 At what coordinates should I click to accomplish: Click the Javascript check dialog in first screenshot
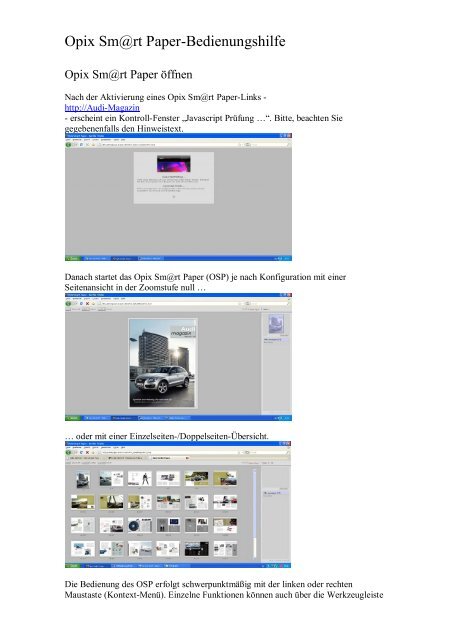(x=173, y=178)
